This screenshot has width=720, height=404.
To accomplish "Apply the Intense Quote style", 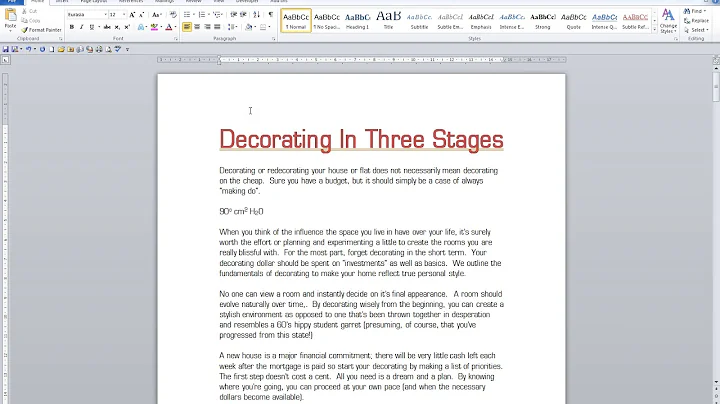I will (x=604, y=21).
